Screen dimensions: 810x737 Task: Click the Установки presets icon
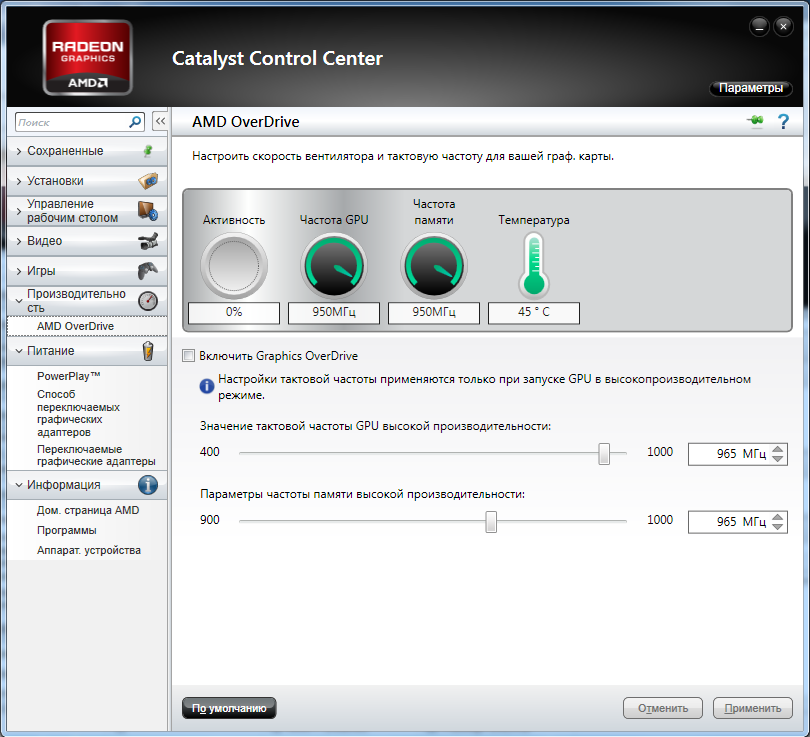(x=148, y=181)
